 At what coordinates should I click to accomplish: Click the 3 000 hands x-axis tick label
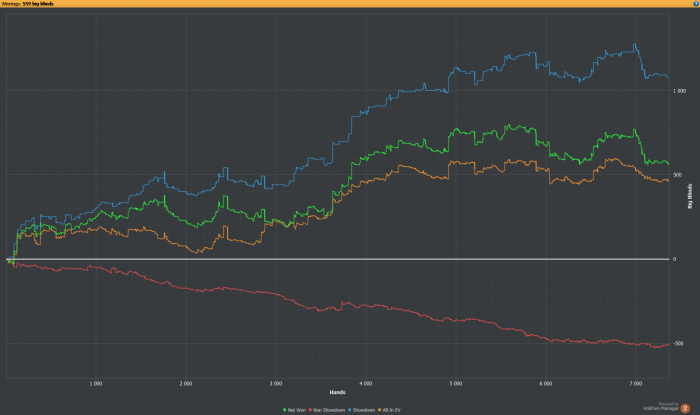(276, 384)
